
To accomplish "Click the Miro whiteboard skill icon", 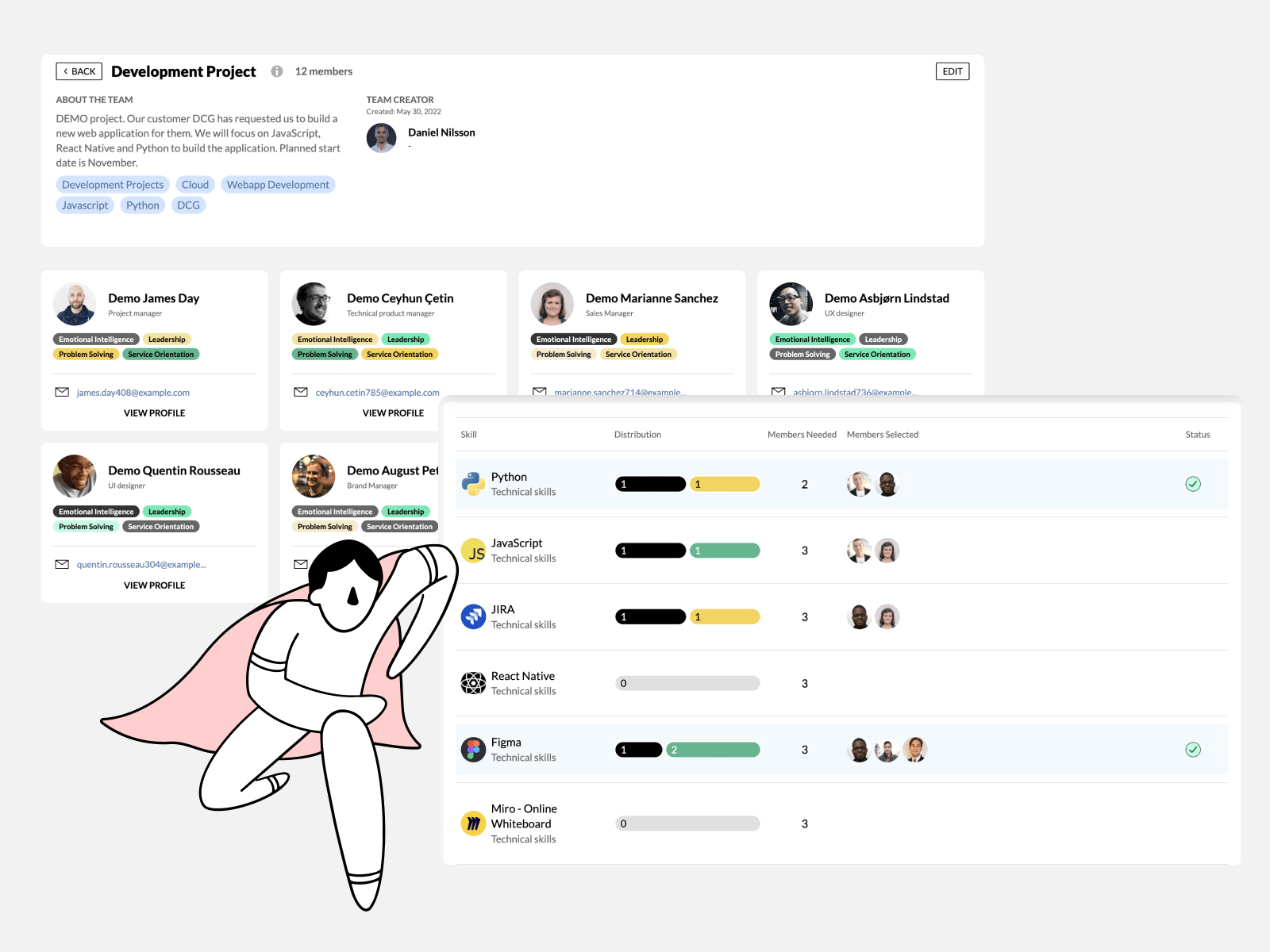I will click(x=473, y=823).
